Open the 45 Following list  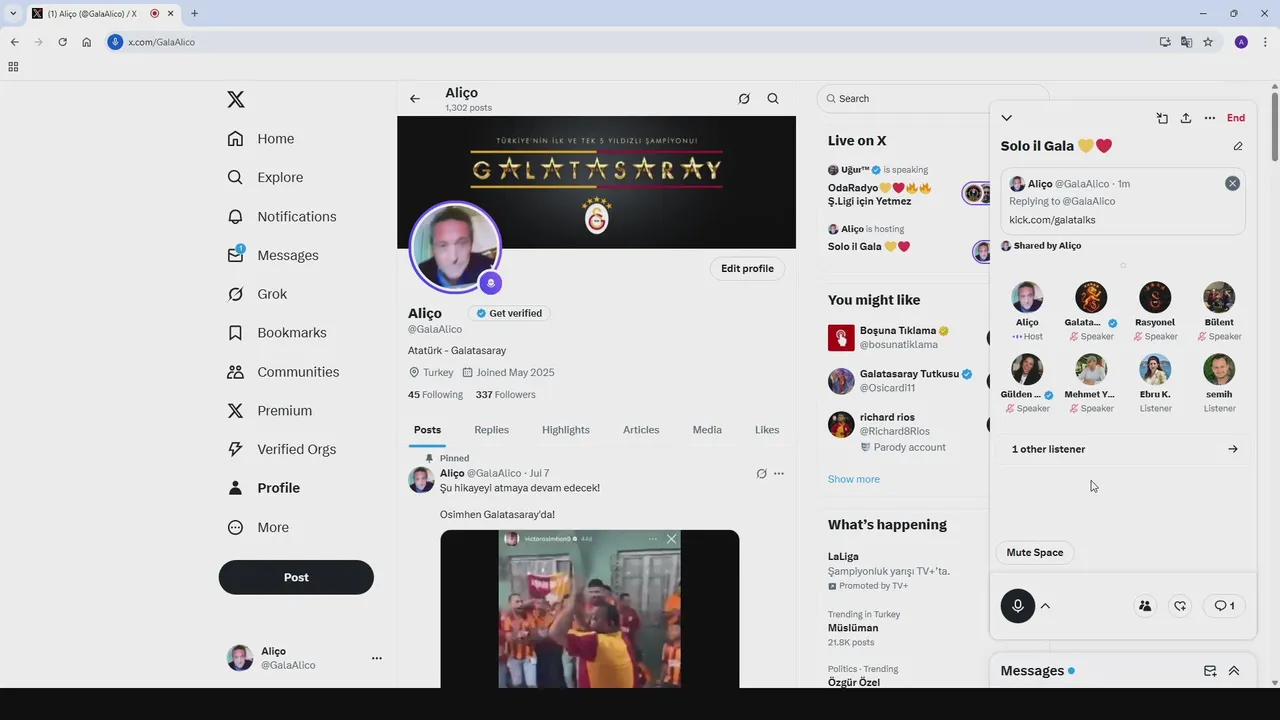coord(435,395)
